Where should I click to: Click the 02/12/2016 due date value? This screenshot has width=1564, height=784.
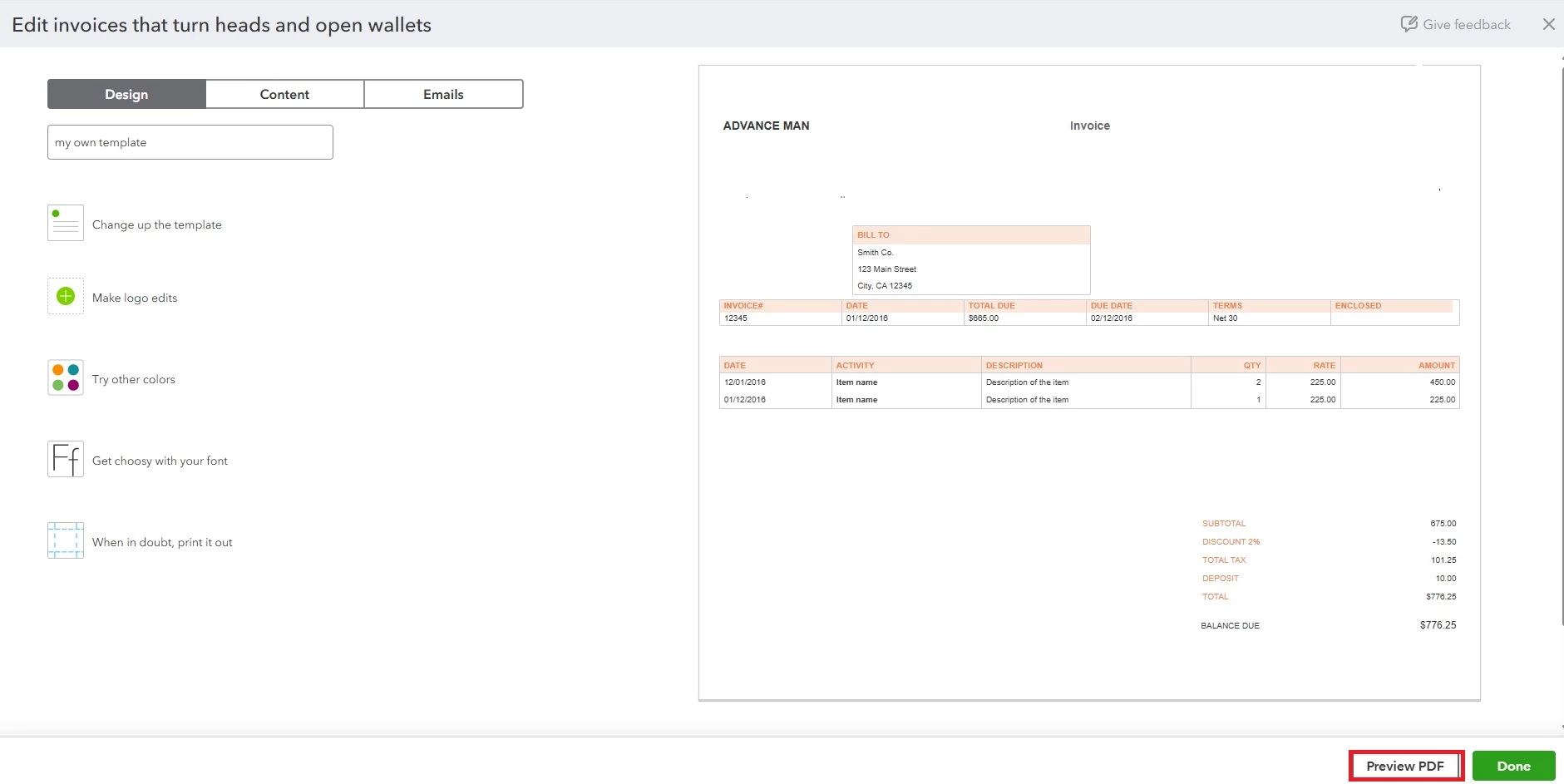point(1112,318)
